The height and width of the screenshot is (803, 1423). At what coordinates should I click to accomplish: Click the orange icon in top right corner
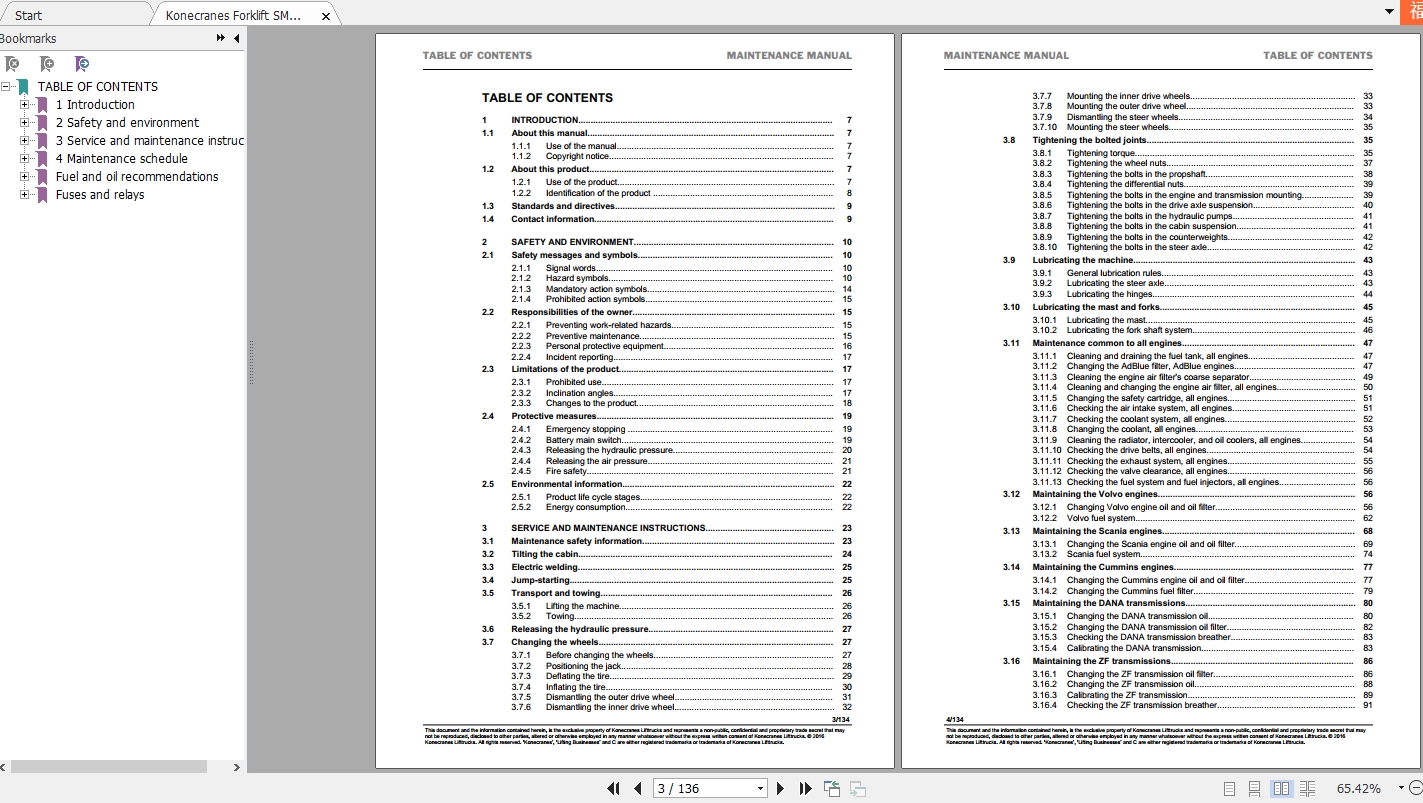1411,11
